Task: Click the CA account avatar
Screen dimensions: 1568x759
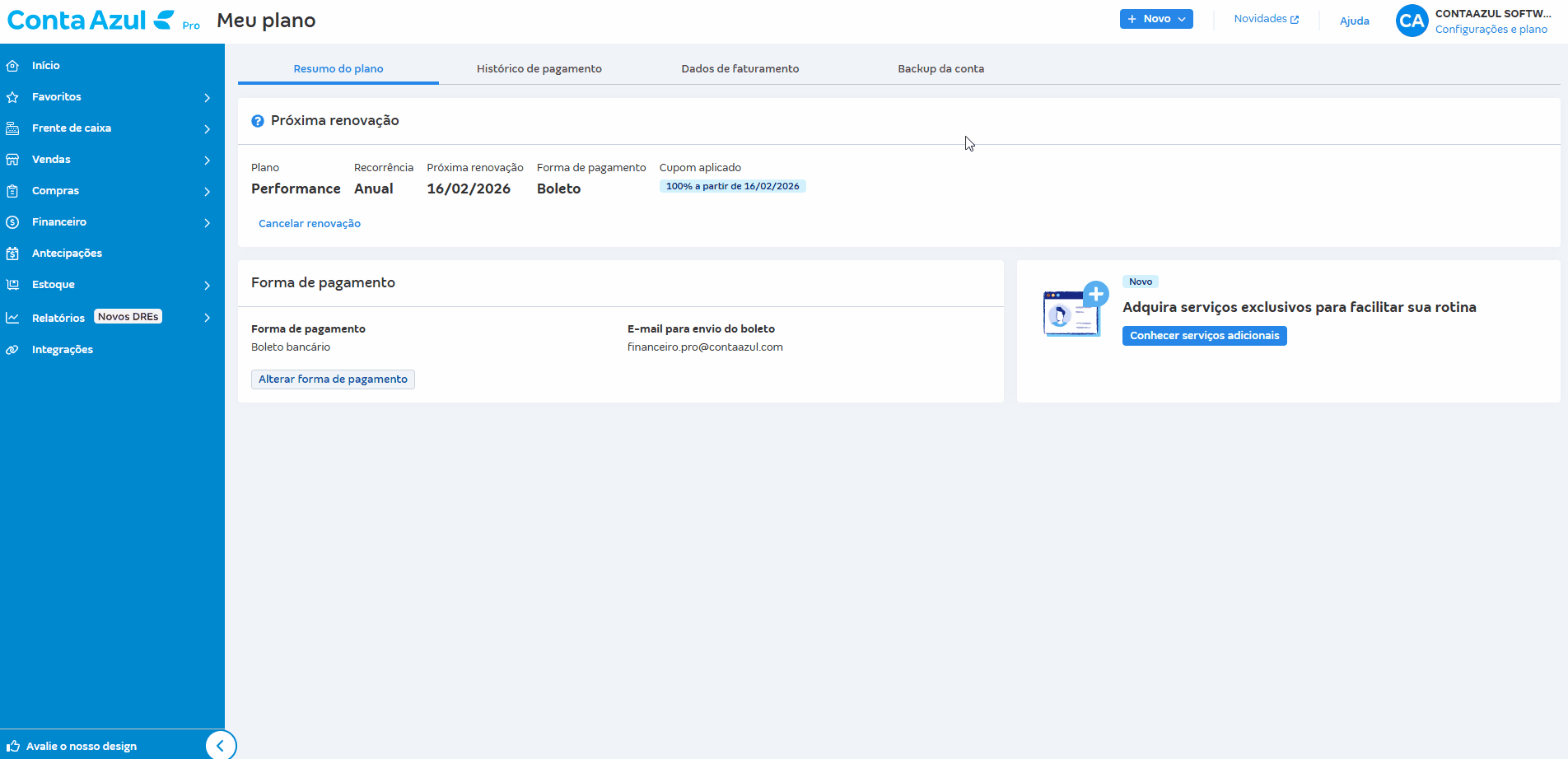Action: pyautogui.click(x=1412, y=21)
